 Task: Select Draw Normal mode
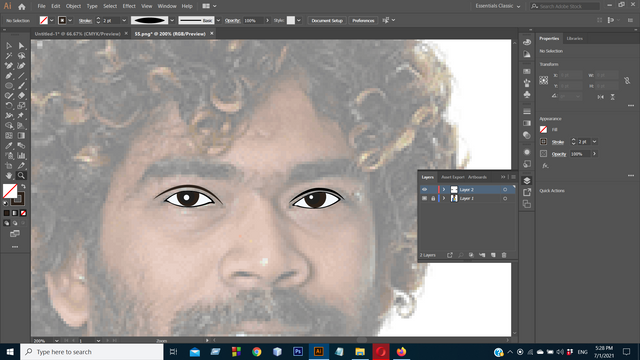coord(7,223)
